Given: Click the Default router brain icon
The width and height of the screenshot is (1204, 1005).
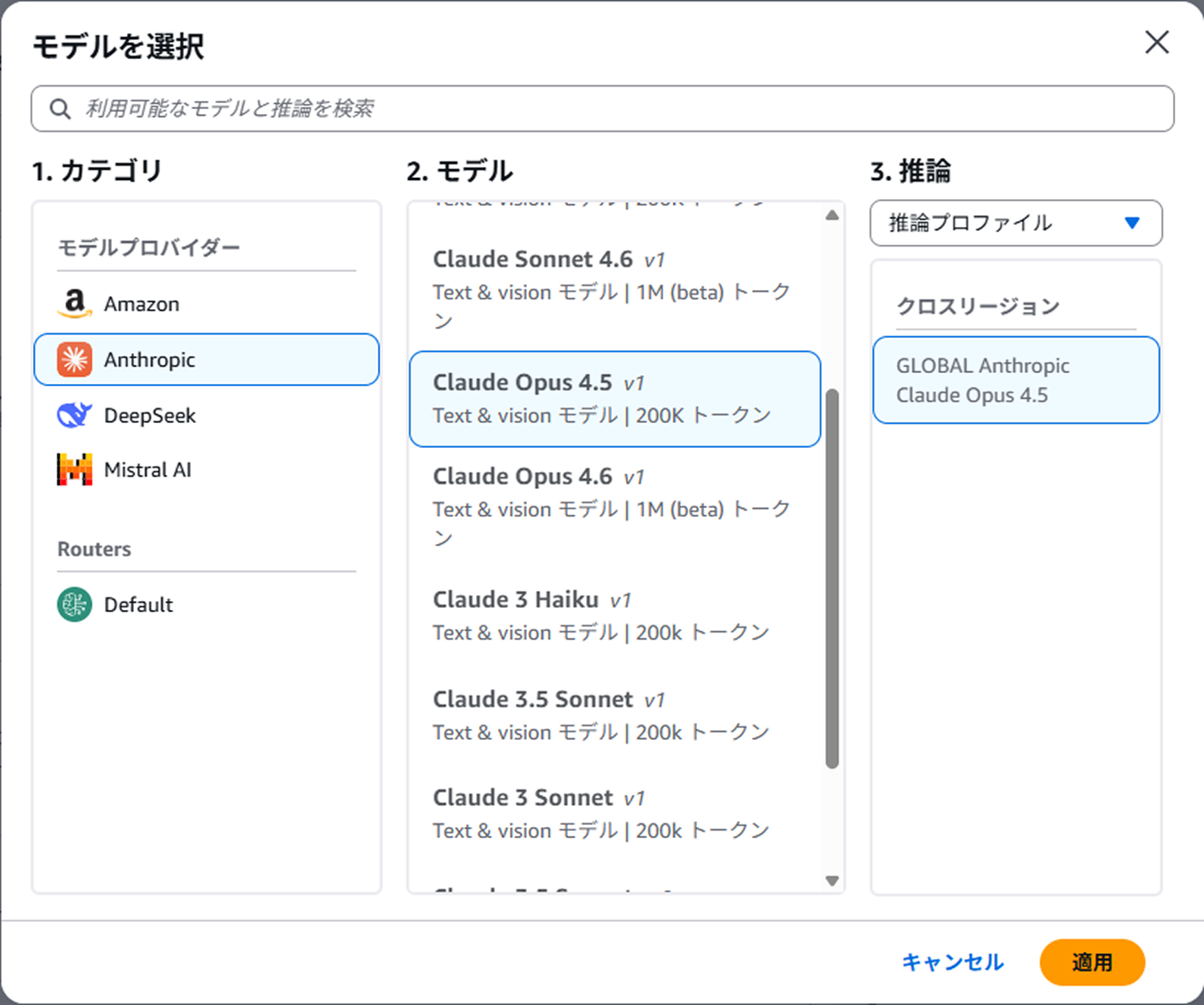Looking at the screenshot, I should [x=74, y=605].
